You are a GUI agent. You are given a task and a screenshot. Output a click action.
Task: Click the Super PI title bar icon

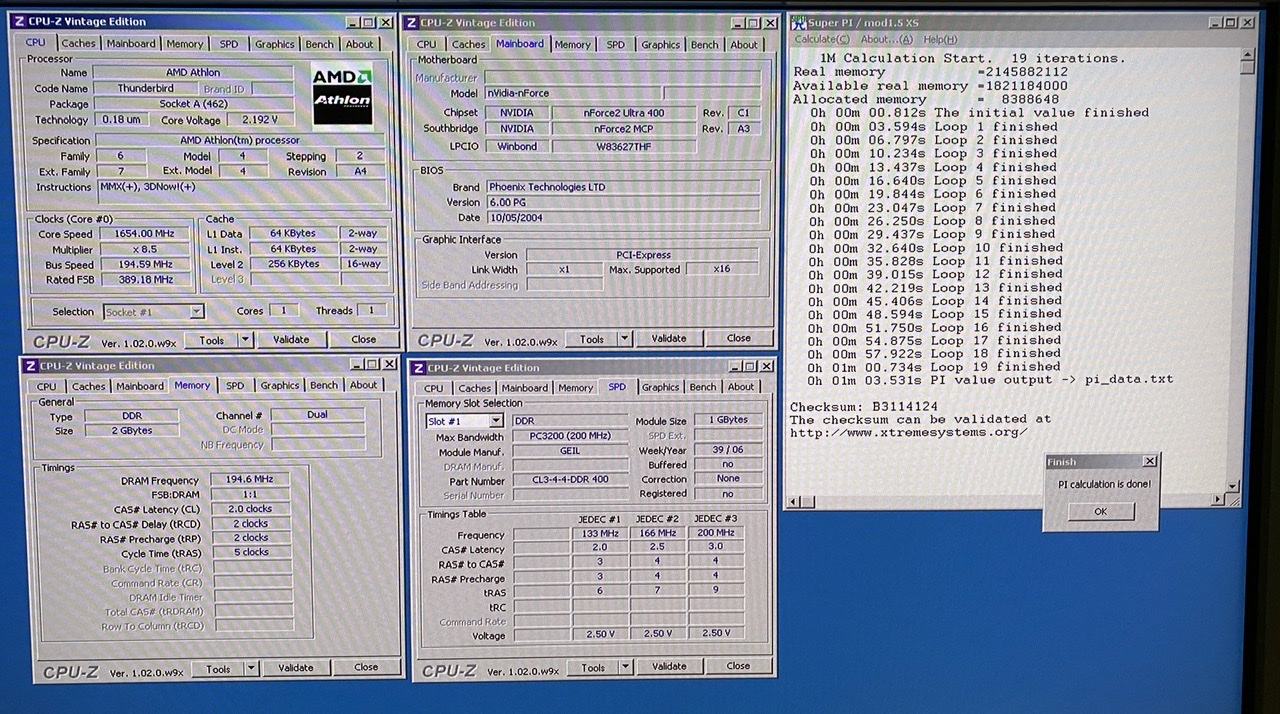point(798,22)
